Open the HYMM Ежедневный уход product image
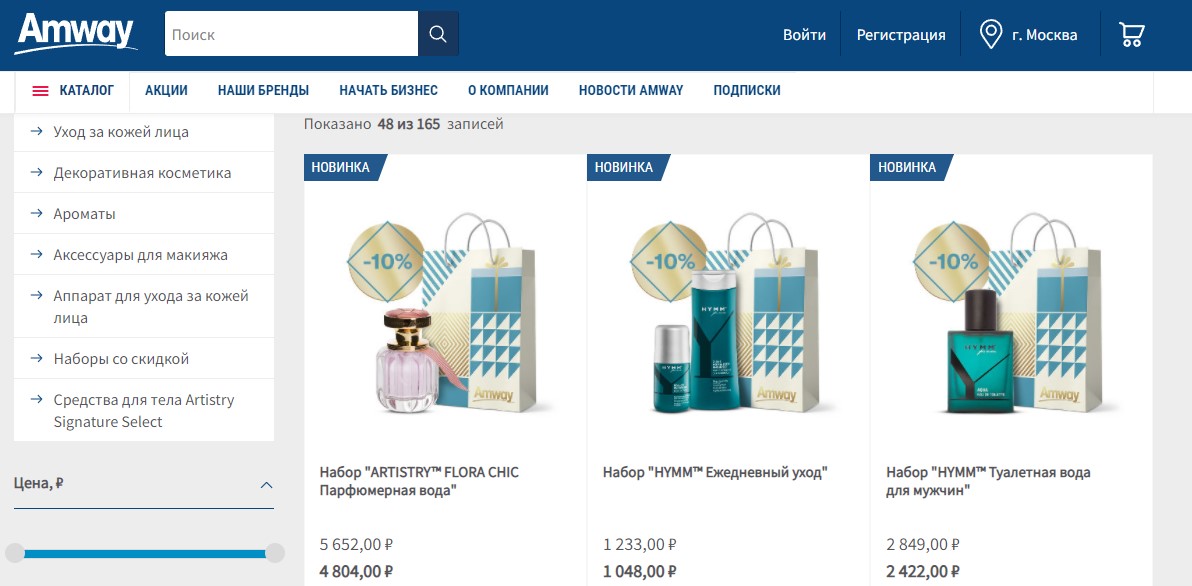Image resolution: width=1192 pixels, height=586 pixels. (x=728, y=314)
